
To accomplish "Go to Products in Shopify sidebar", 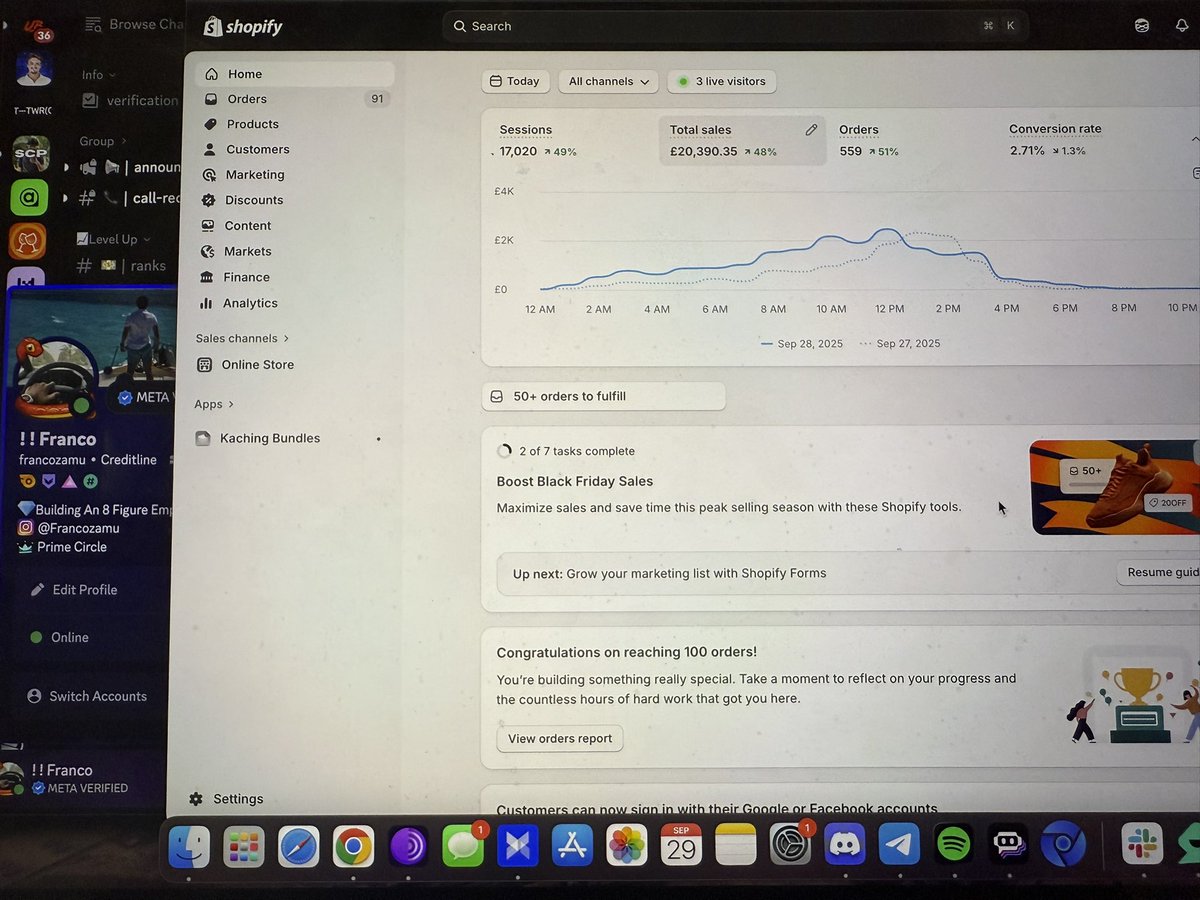I will coord(252,124).
